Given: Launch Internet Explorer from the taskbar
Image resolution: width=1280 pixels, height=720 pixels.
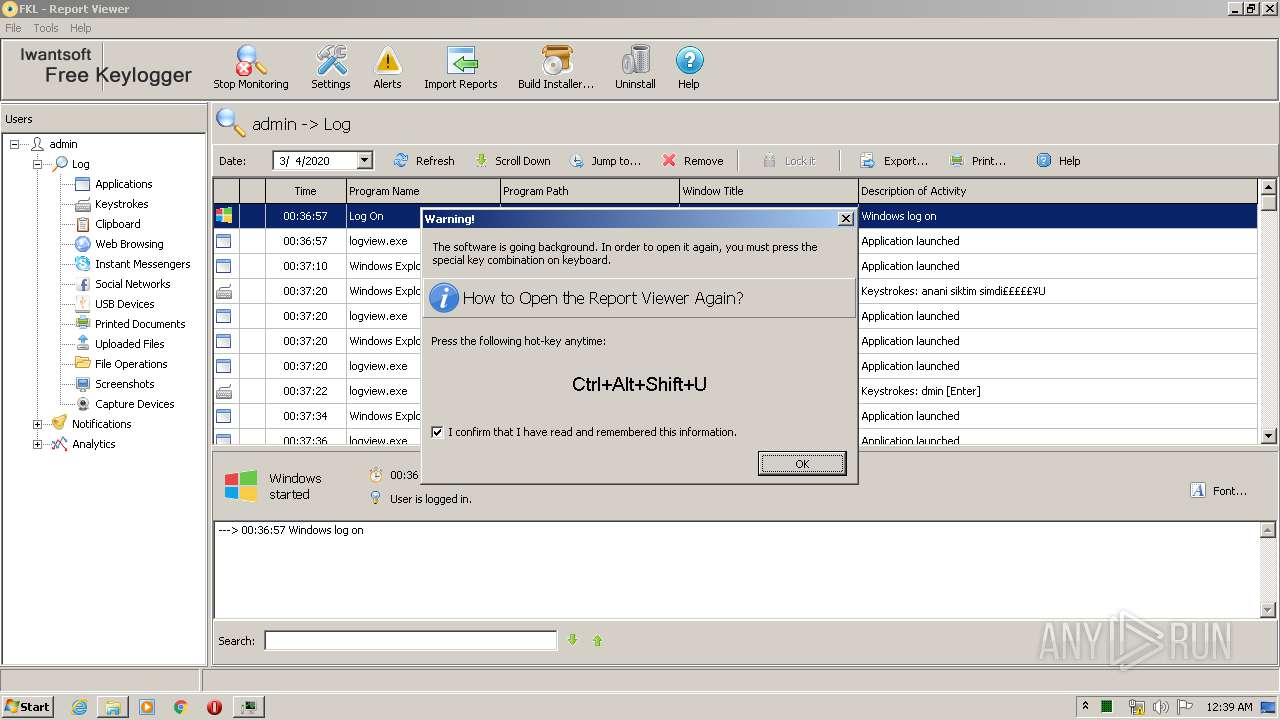Looking at the screenshot, I should click(x=80, y=707).
